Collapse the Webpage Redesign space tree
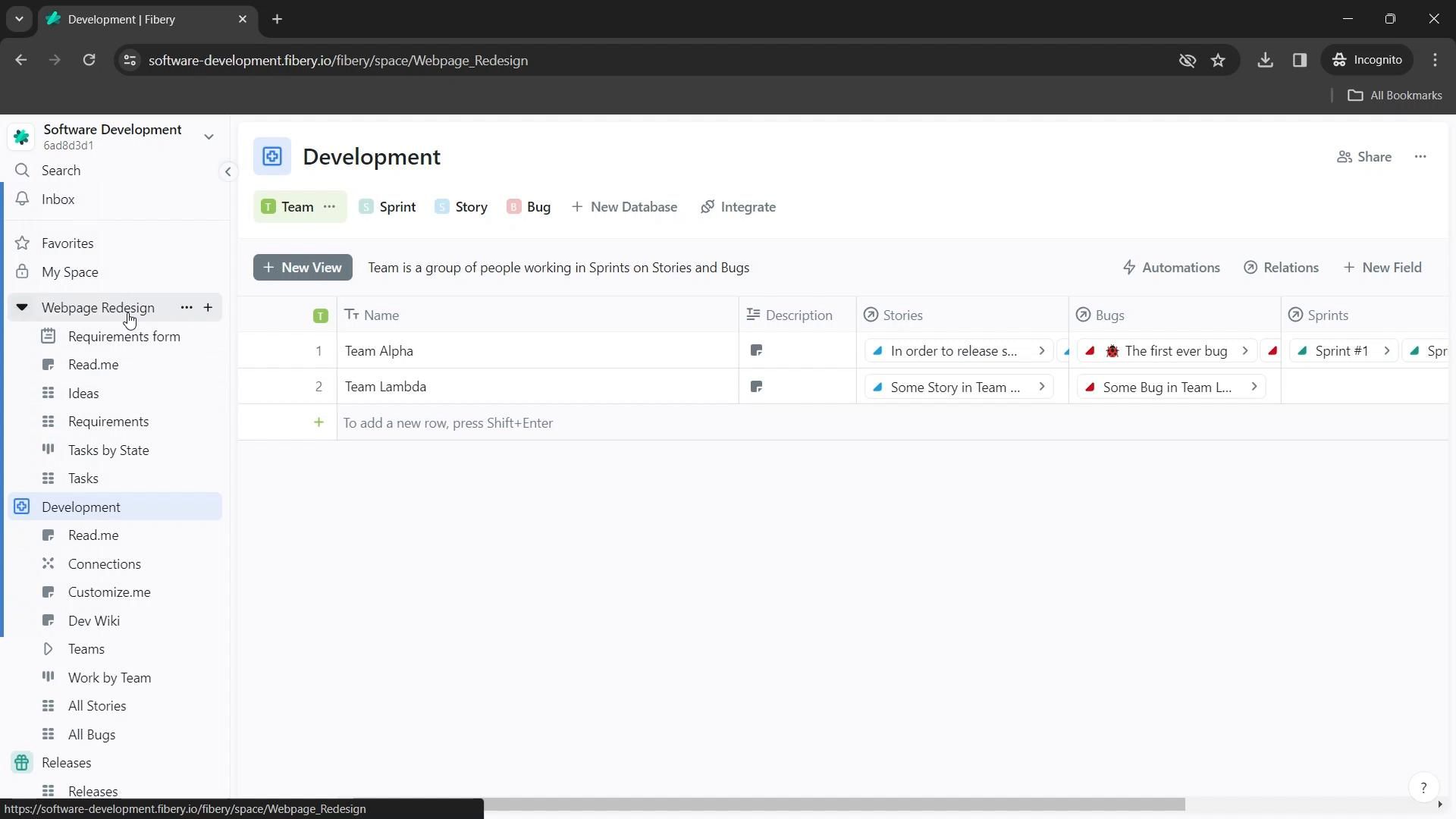This screenshot has width=1456, height=819. pyautogui.click(x=22, y=308)
